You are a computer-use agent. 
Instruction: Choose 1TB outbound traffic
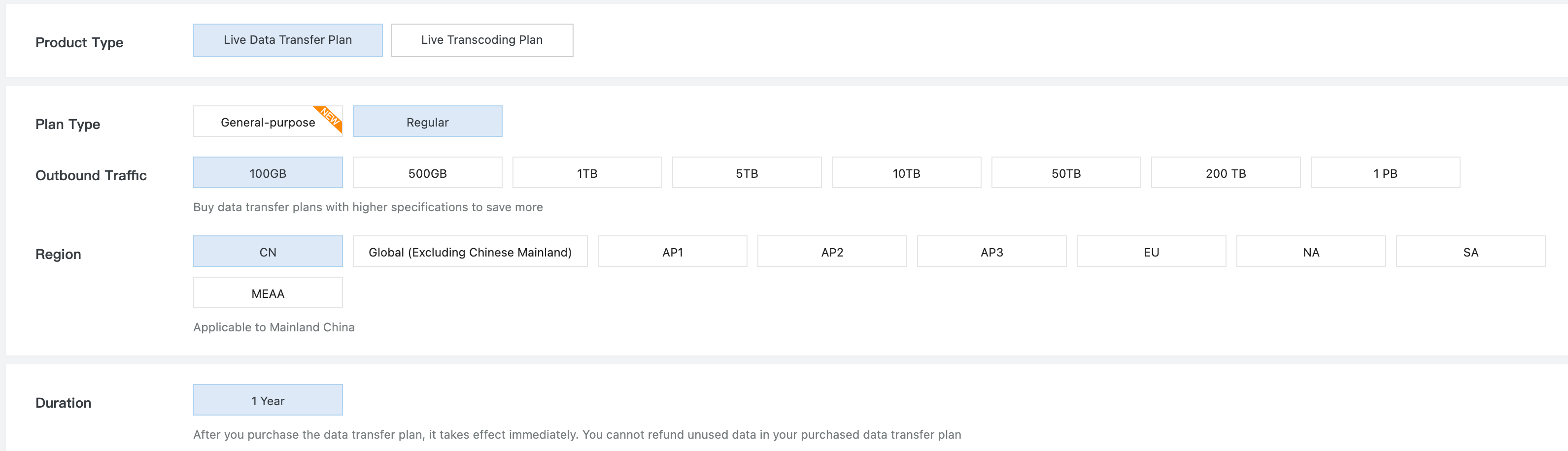tap(587, 173)
